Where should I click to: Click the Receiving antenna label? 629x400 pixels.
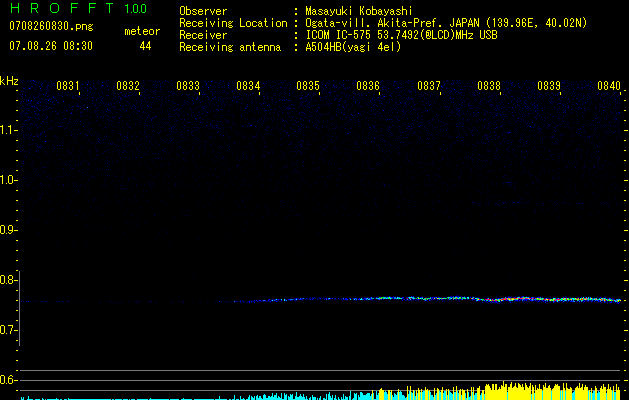click(x=230, y=47)
